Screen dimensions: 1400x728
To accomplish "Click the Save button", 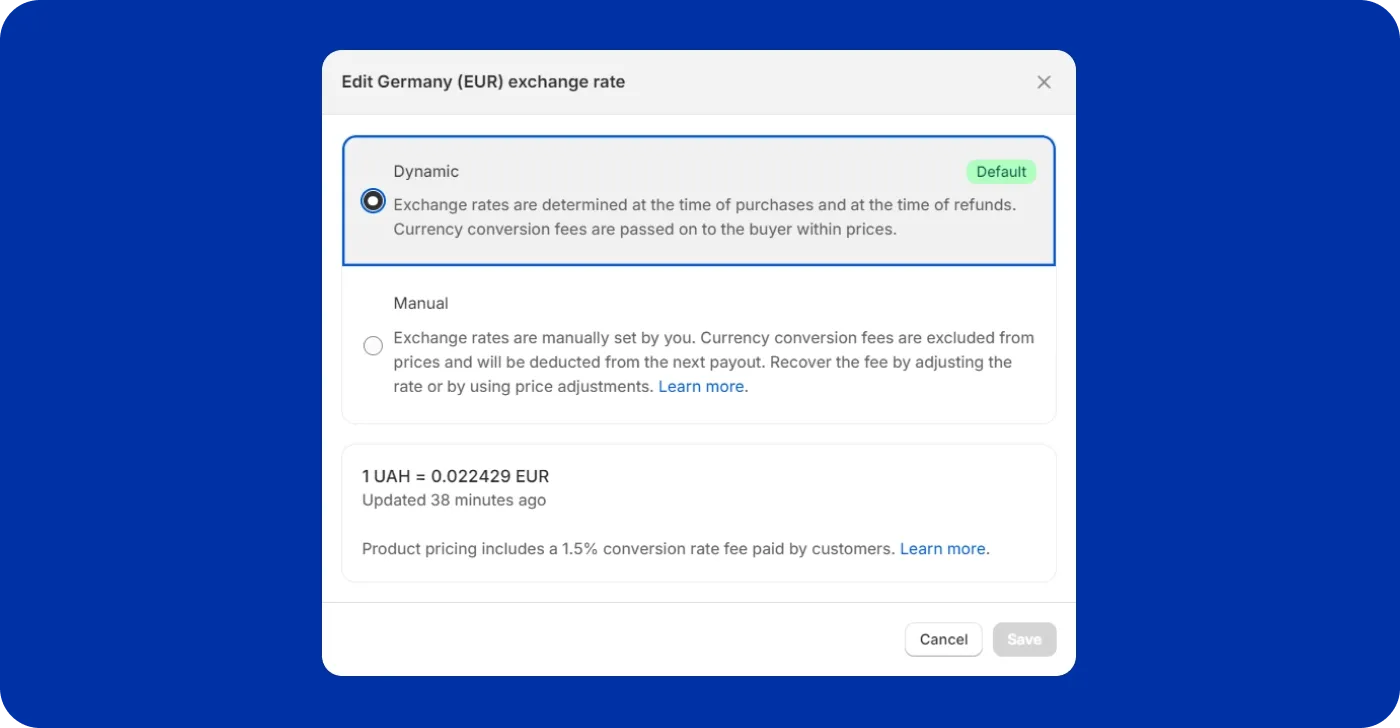I will (1024, 639).
